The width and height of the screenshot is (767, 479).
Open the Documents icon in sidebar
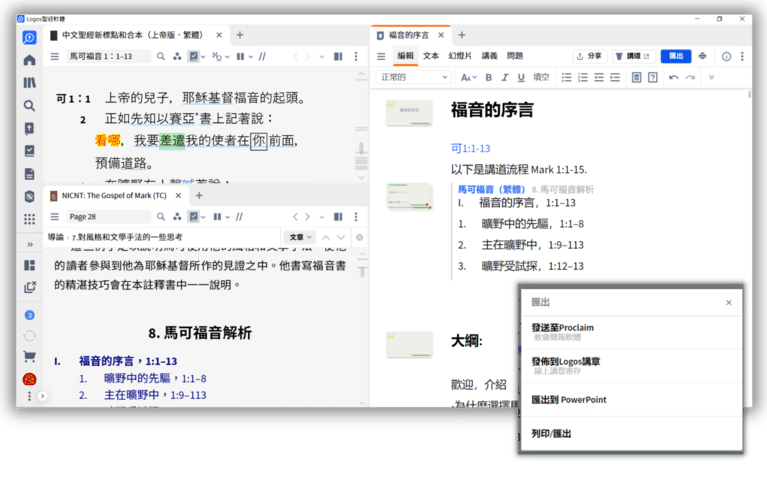pos(29,174)
